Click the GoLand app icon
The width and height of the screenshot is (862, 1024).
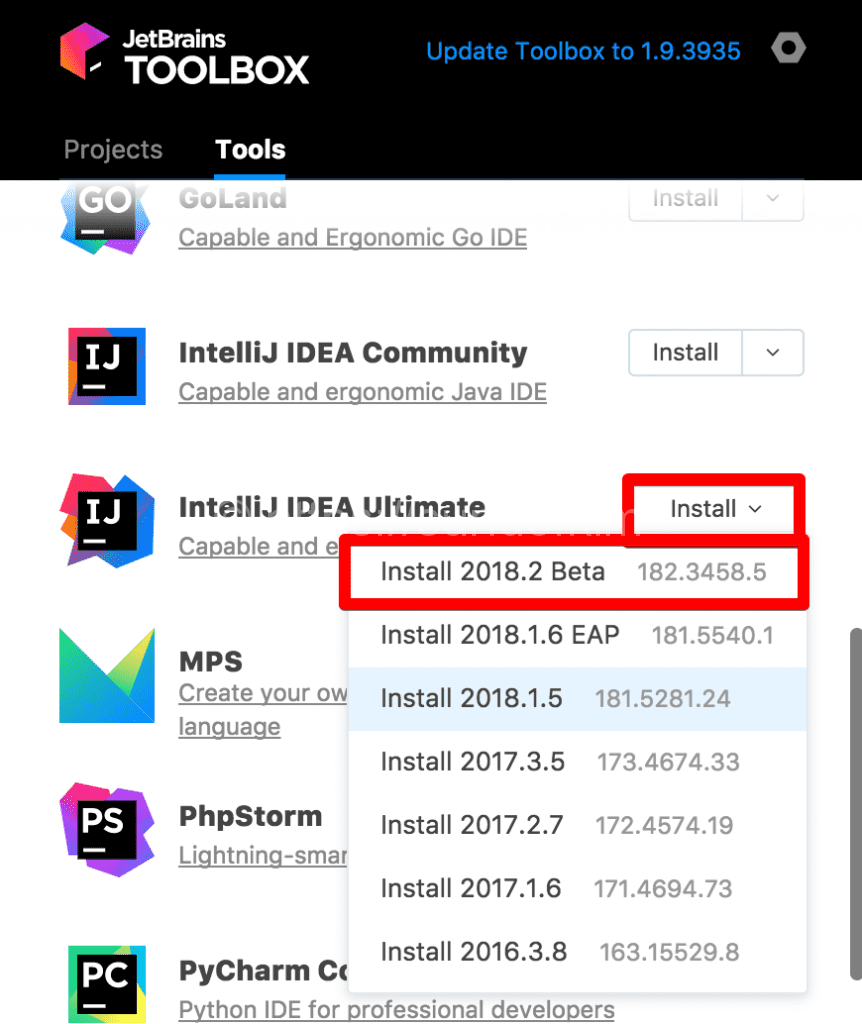coord(106,218)
